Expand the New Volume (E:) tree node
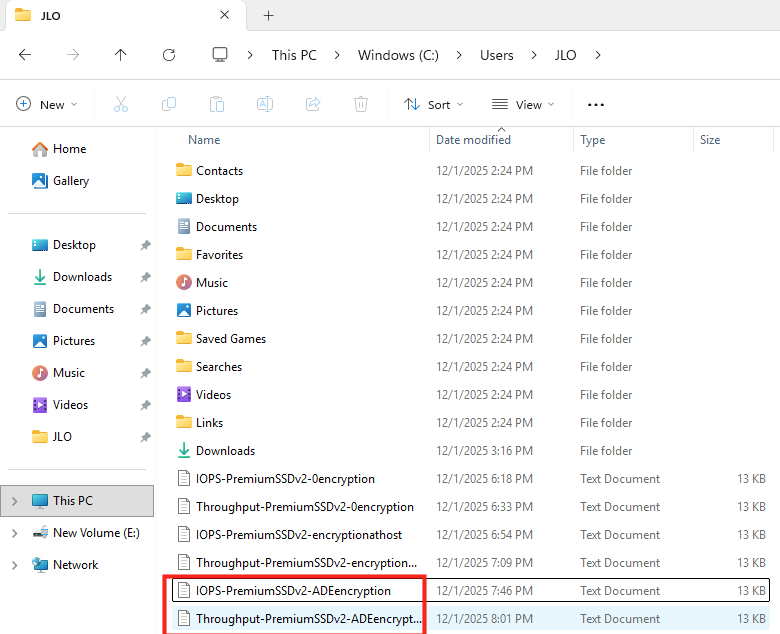 [x=14, y=533]
